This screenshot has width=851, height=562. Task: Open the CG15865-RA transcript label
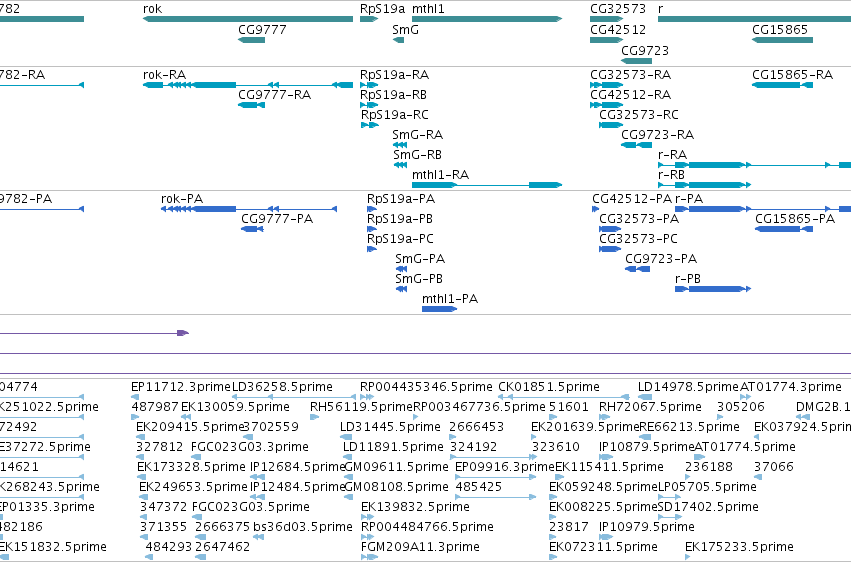tap(792, 74)
